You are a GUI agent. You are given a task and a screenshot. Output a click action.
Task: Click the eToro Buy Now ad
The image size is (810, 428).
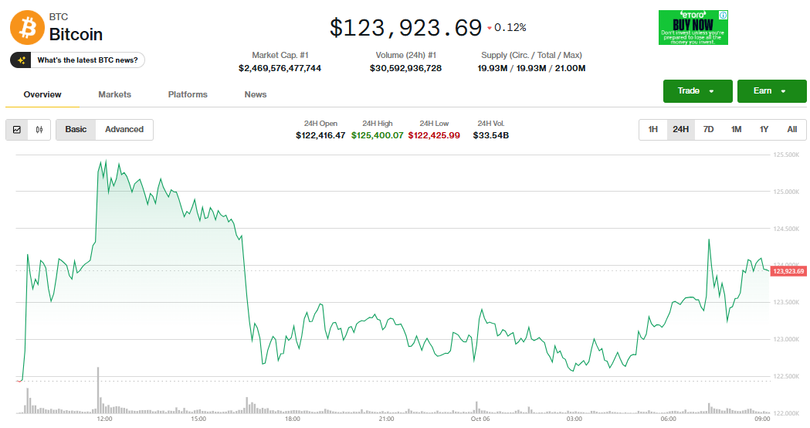[692, 27]
